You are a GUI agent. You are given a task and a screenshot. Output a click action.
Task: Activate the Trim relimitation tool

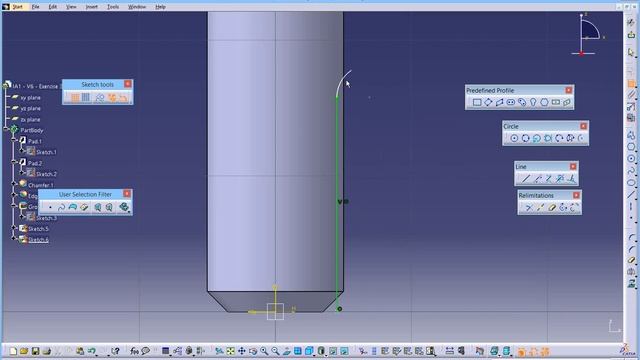[x=529, y=207]
